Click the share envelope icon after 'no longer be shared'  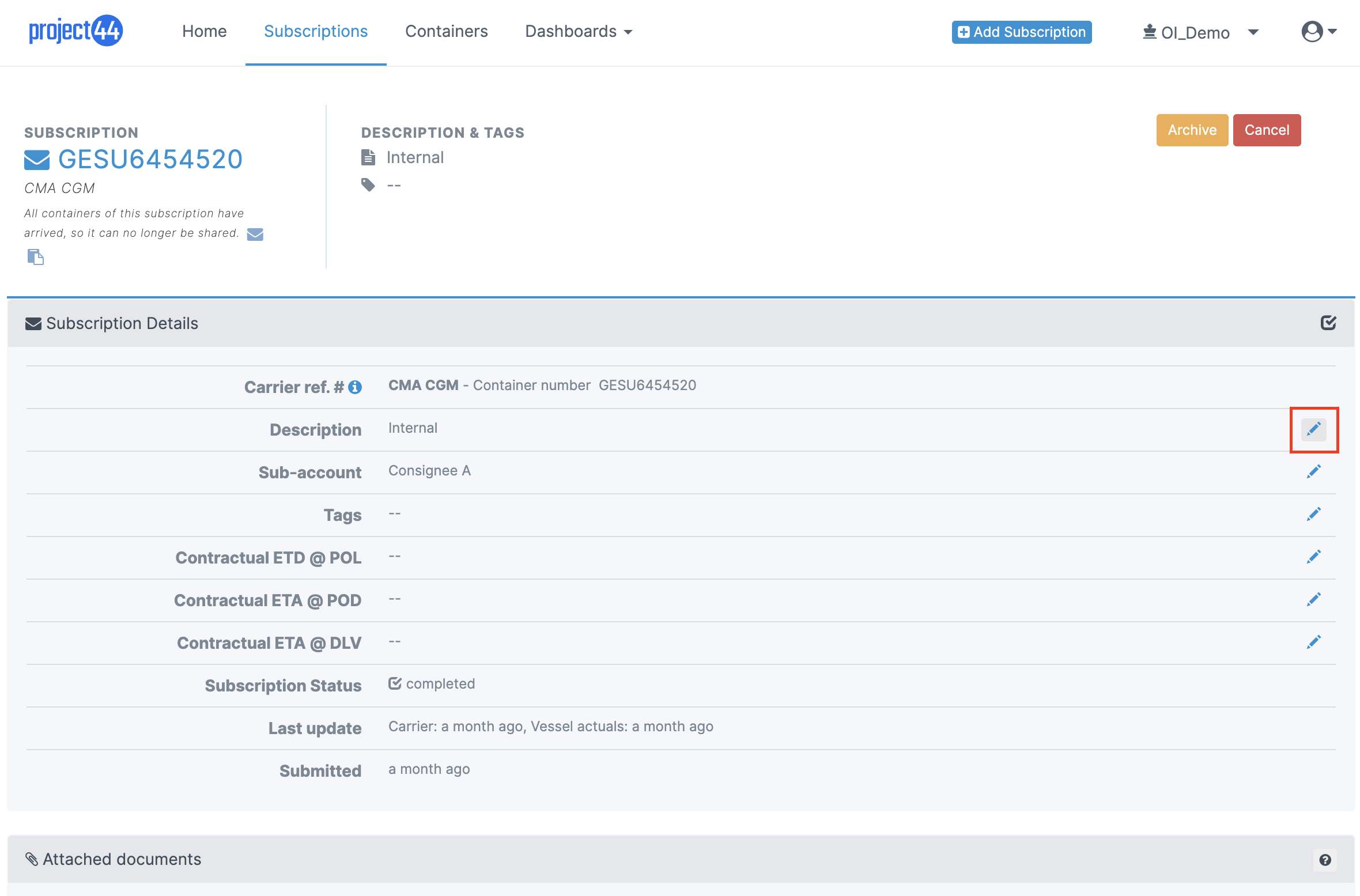[255, 234]
